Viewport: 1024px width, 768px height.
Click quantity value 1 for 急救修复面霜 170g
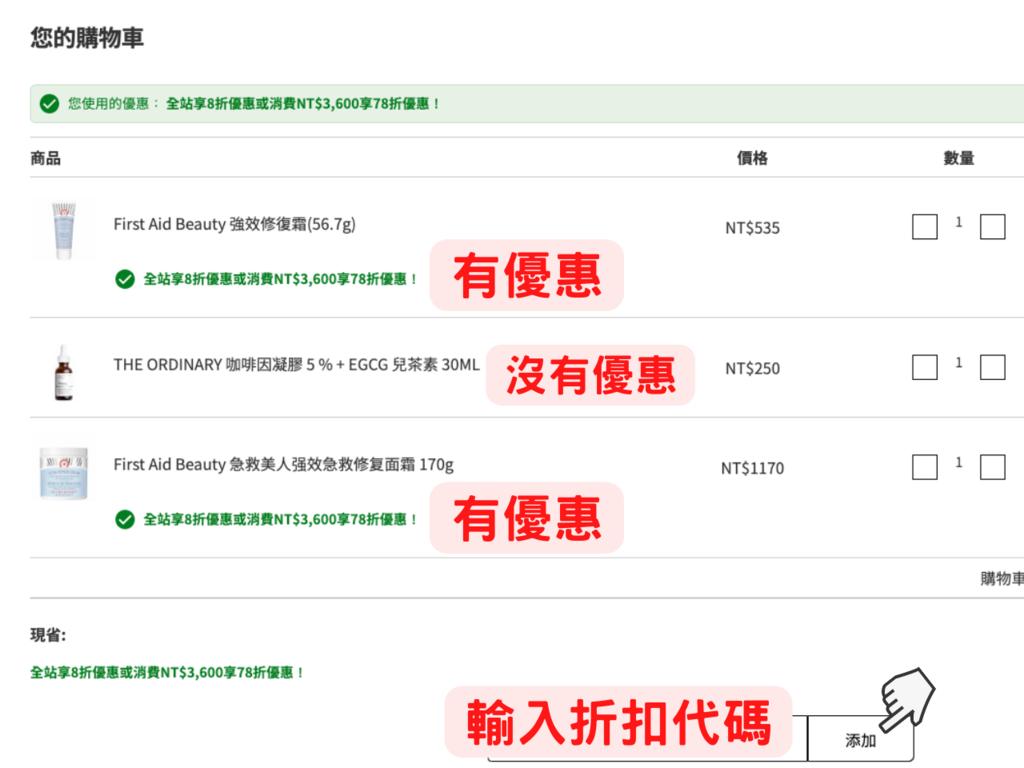tap(959, 462)
